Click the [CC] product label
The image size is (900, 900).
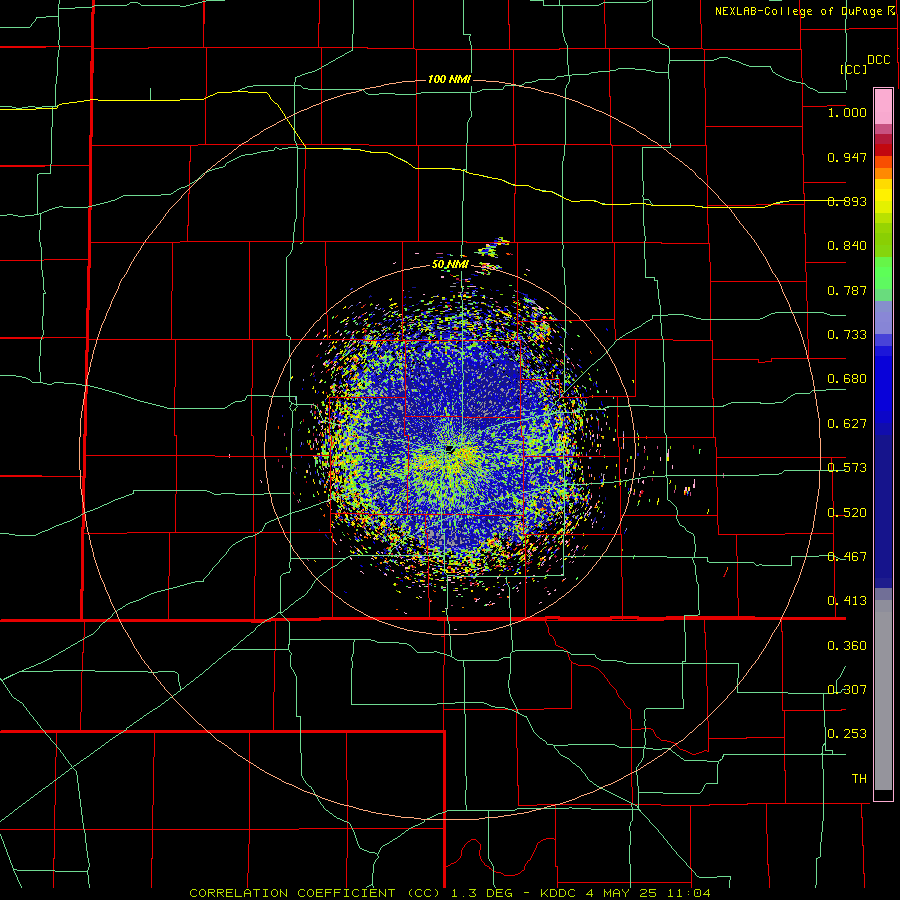(854, 69)
